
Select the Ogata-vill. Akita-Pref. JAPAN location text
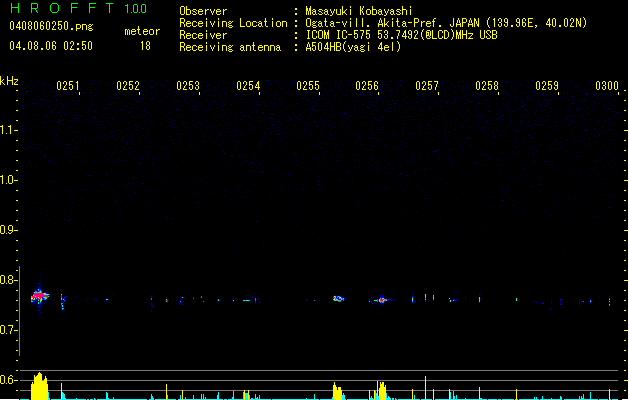point(446,23)
